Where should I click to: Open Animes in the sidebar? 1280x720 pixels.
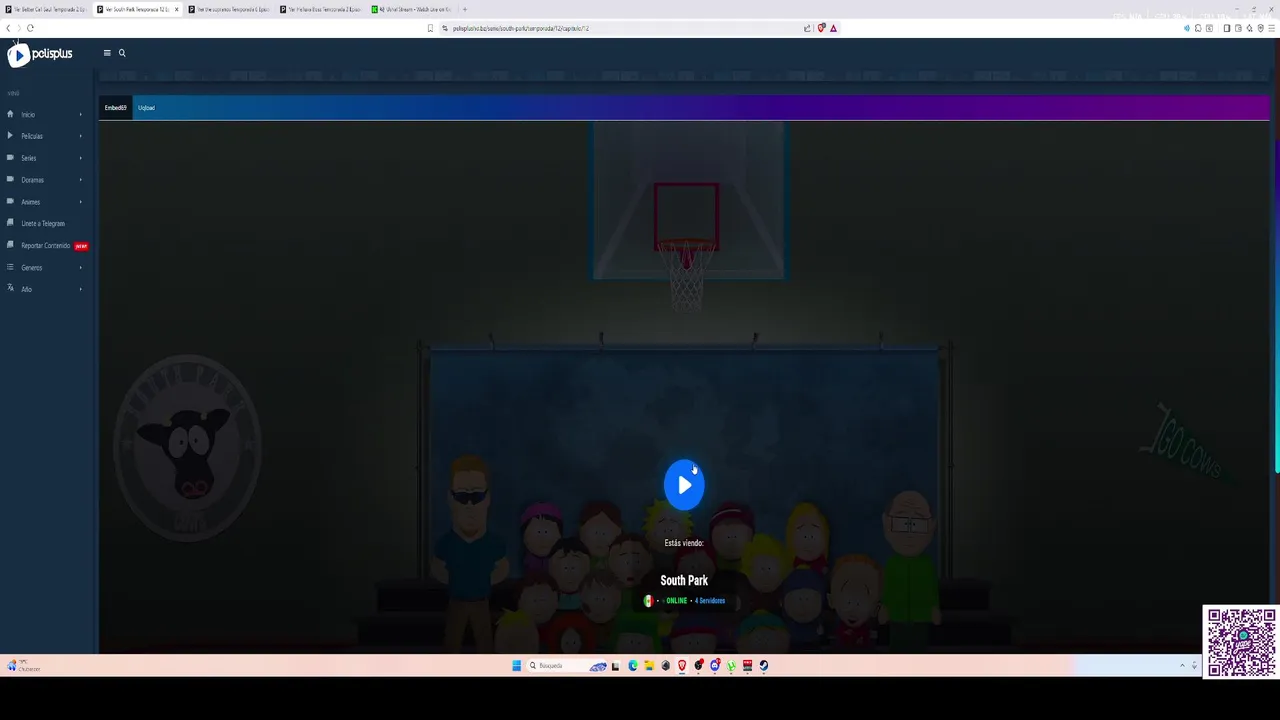31,202
